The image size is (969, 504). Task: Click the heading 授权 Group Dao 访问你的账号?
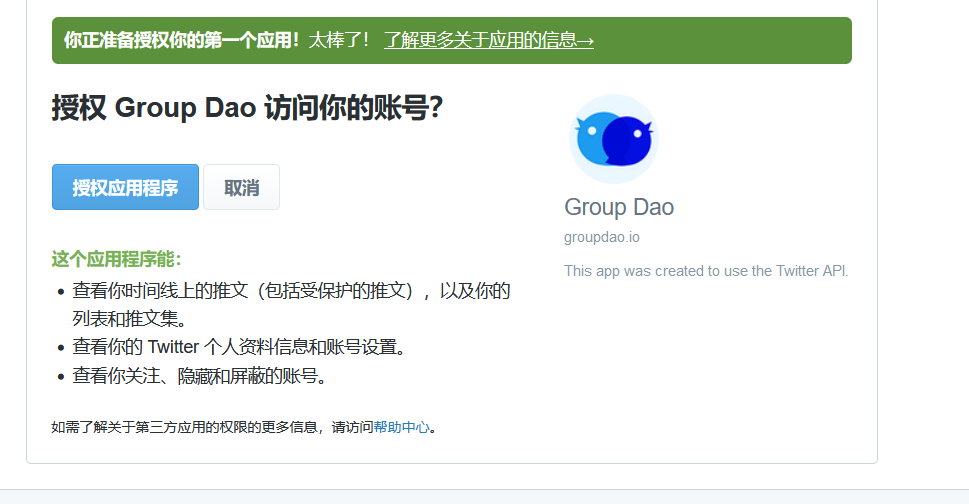[x=247, y=107]
